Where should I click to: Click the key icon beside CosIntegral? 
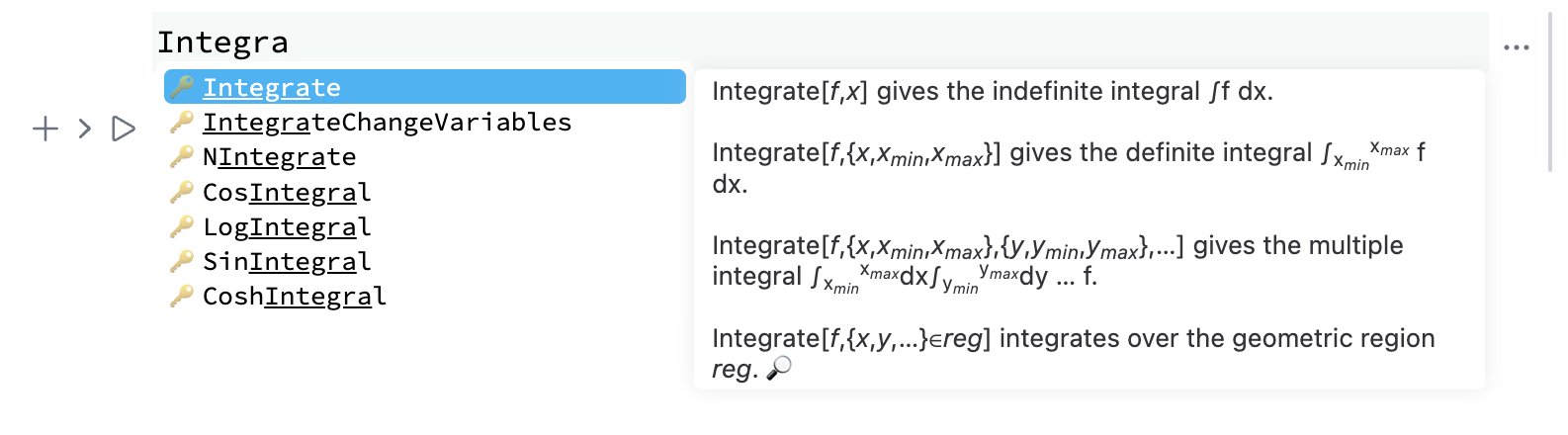[x=181, y=192]
